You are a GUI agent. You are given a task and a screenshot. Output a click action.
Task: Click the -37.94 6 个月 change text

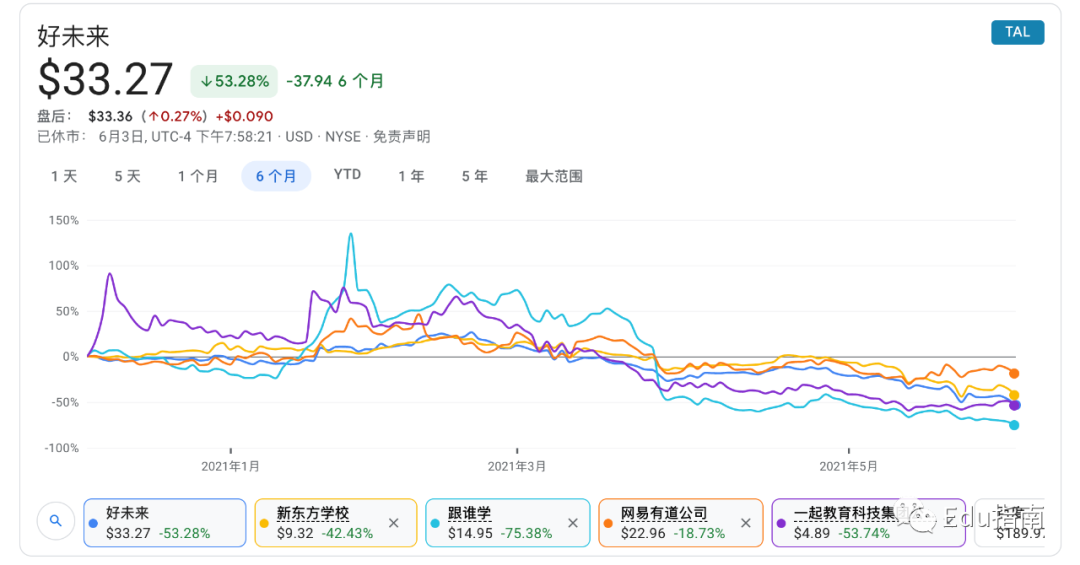tap(335, 81)
